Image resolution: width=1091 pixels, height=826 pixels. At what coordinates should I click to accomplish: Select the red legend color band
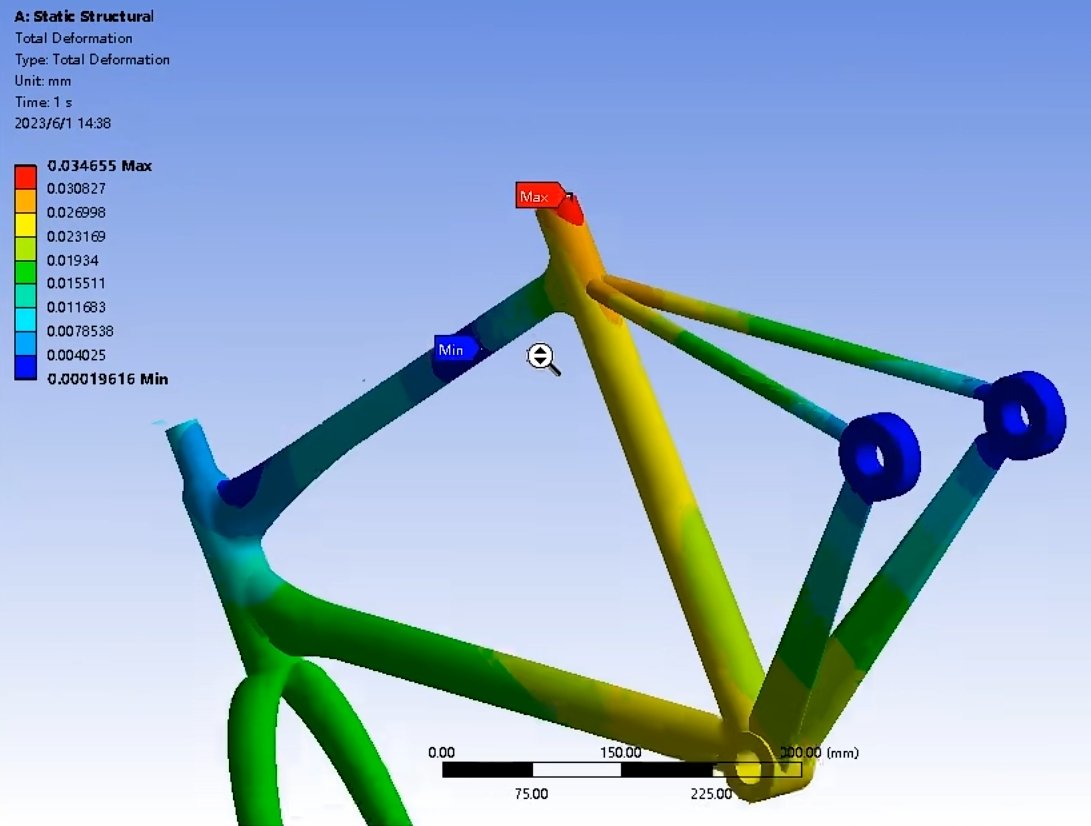point(28,177)
